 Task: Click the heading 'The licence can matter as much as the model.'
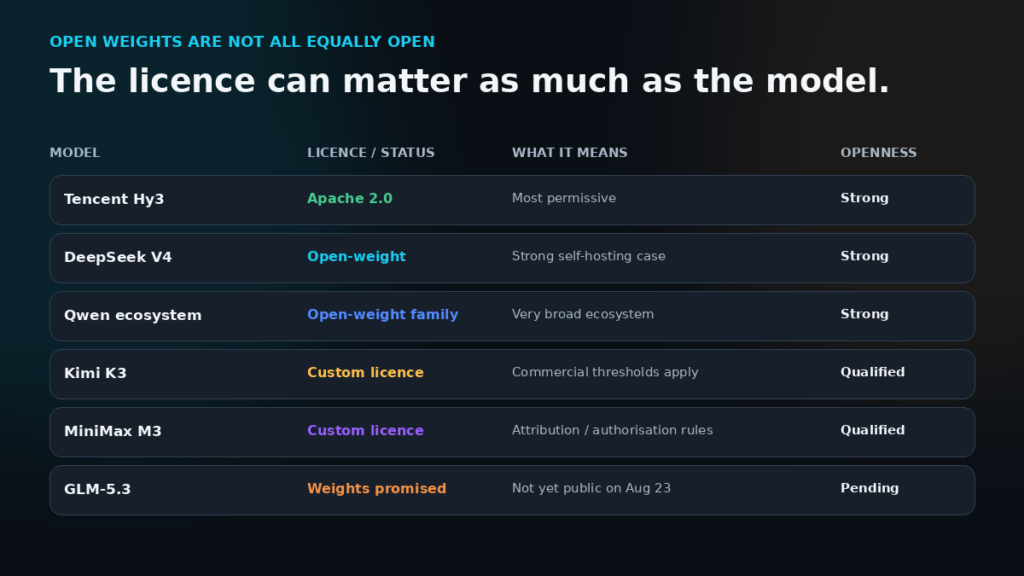point(470,81)
